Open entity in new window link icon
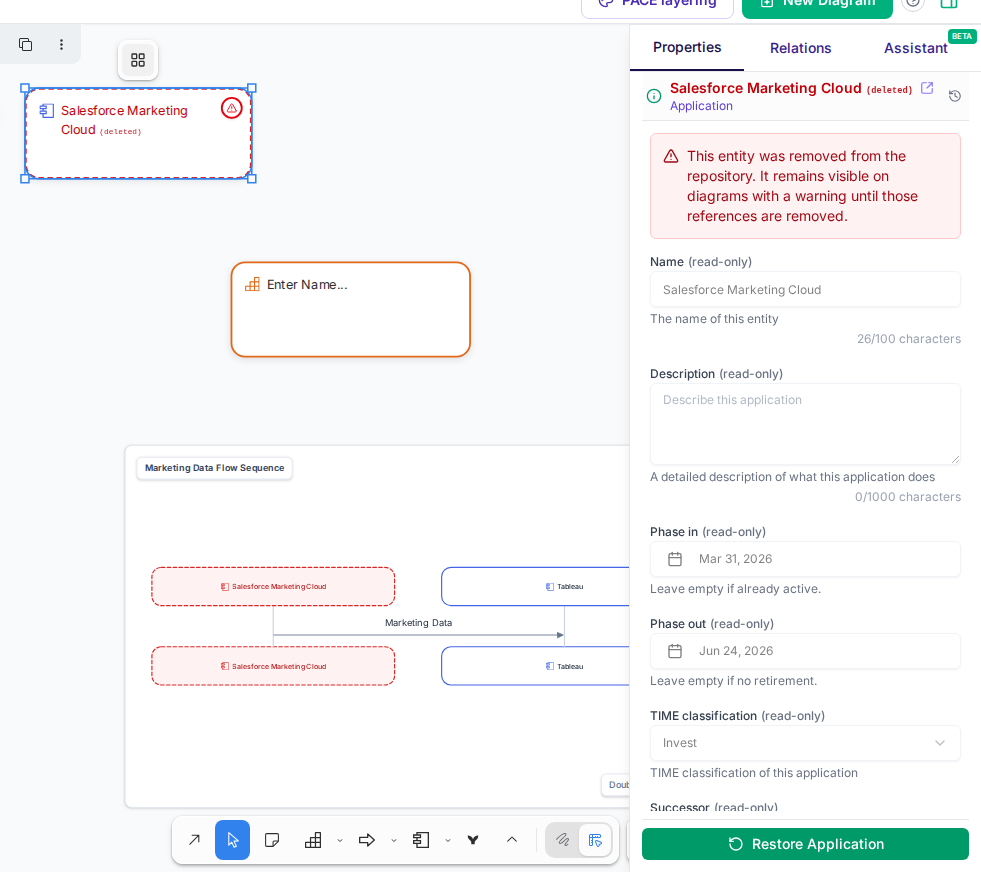Screen dimensions: 981x872 point(927,88)
